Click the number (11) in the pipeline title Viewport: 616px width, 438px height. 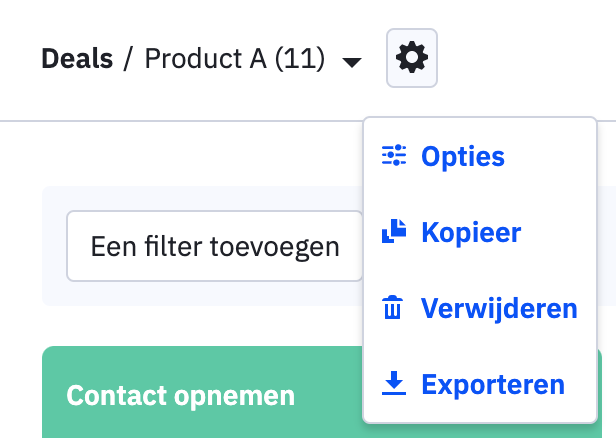pyautogui.click(x=300, y=59)
